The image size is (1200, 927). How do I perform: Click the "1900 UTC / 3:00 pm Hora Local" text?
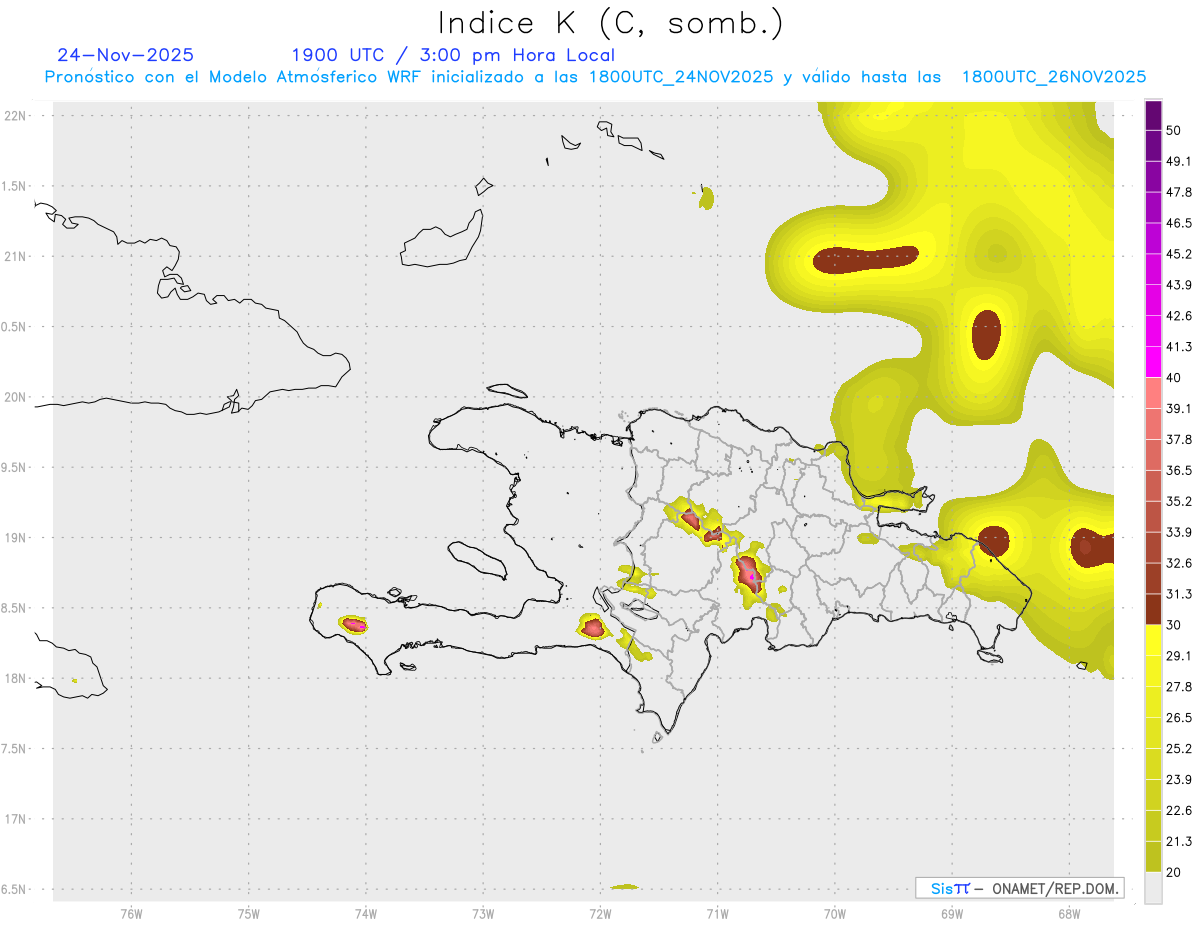(453, 55)
